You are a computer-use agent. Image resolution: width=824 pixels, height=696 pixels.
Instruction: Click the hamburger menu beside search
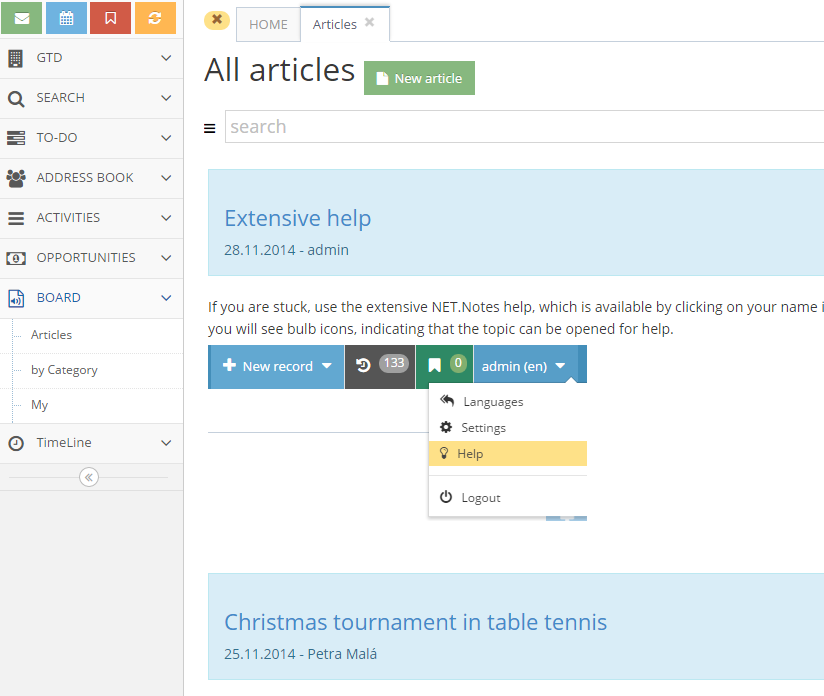tap(210, 128)
